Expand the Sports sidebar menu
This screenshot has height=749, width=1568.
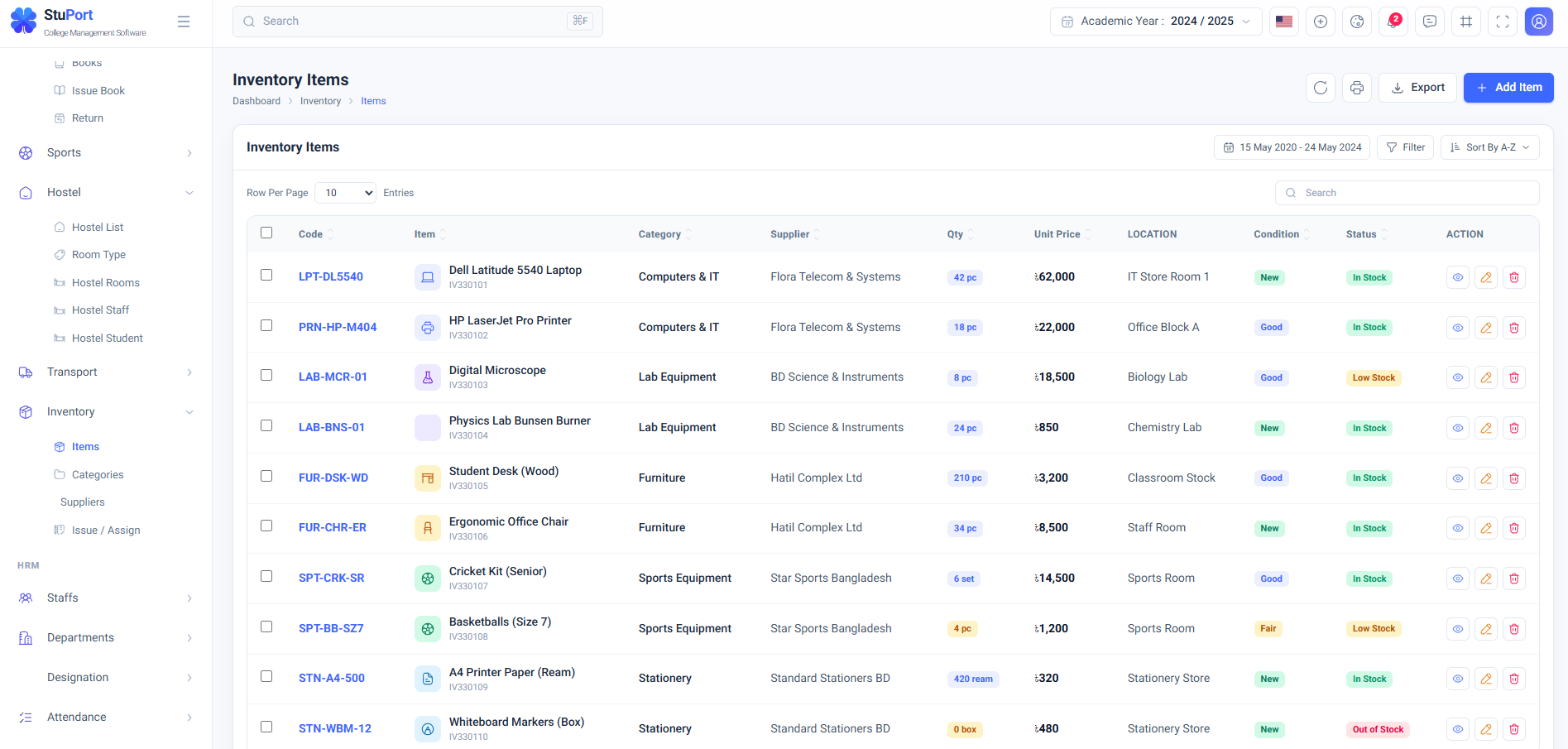point(106,153)
